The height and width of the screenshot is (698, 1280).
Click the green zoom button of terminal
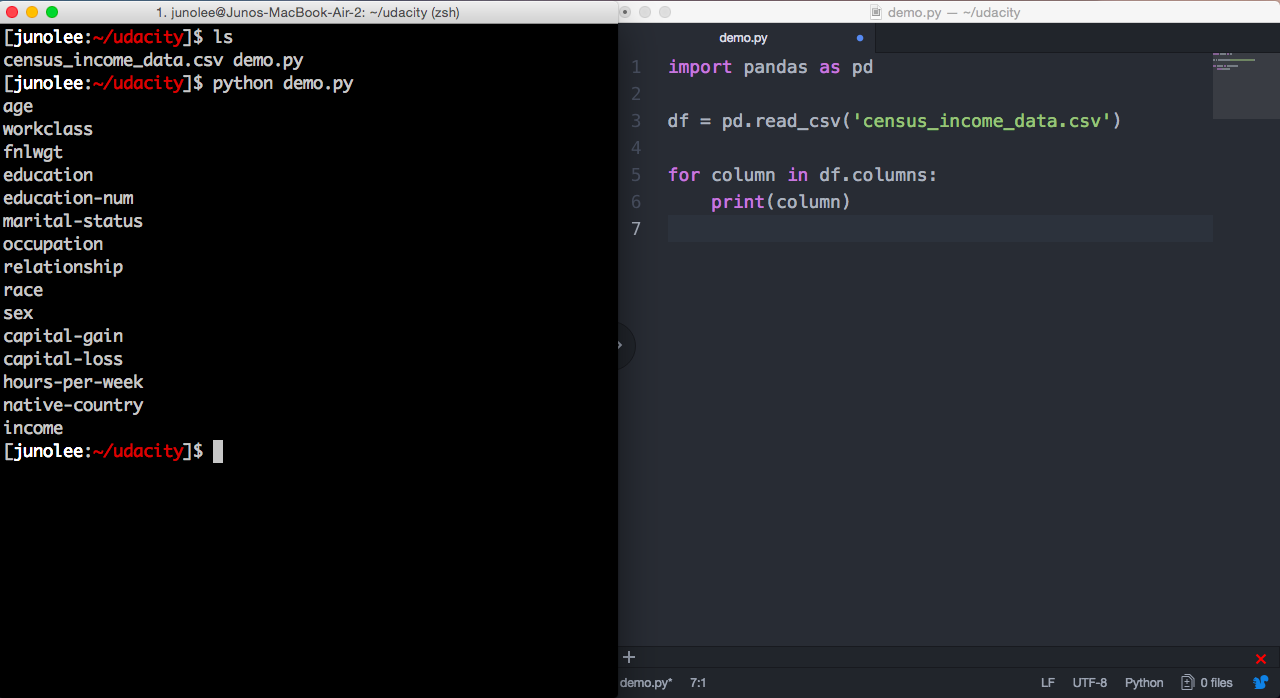point(52,12)
